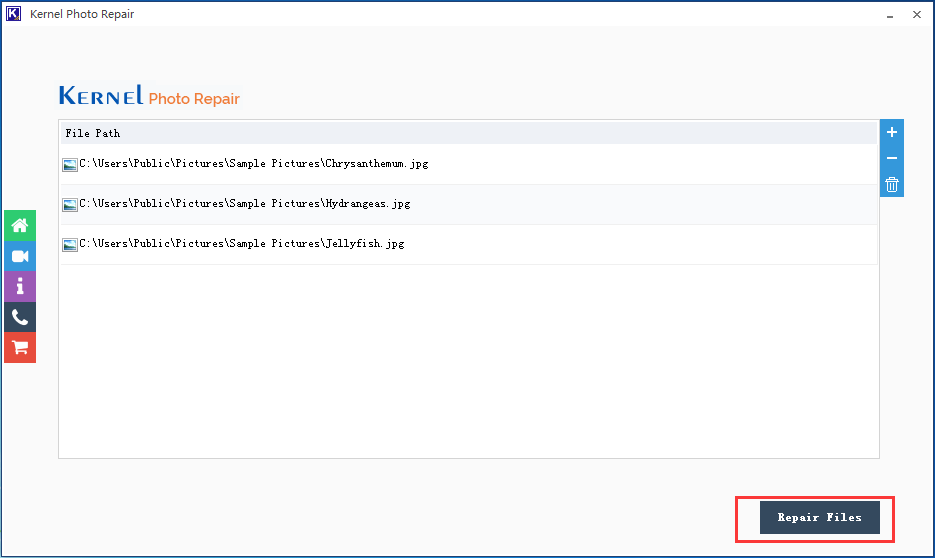Image resolution: width=935 pixels, height=558 pixels.
Task: Open the phone contact sidebar icon
Action: point(20,317)
